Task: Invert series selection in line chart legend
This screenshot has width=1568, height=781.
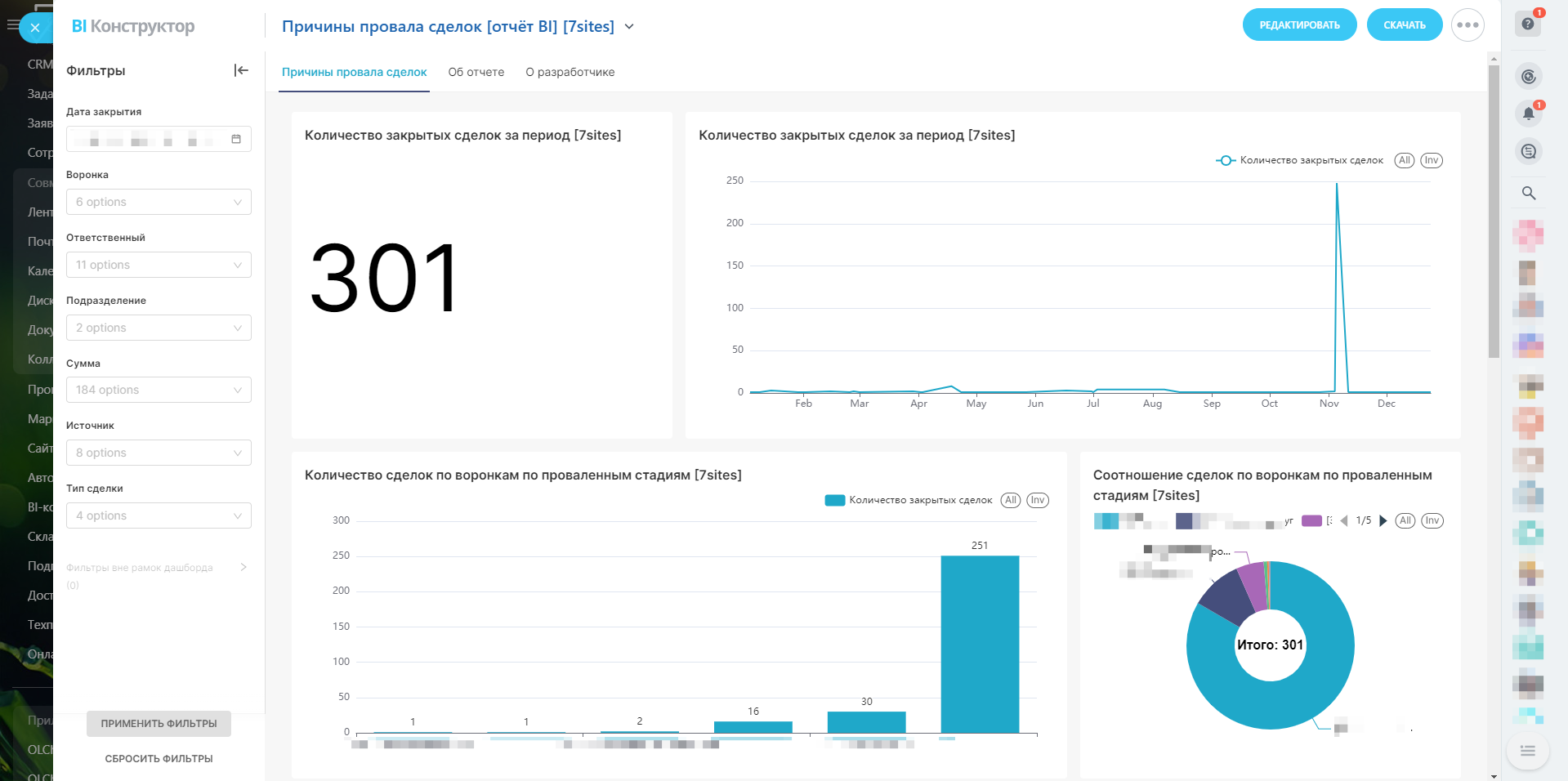Action: (1432, 160)
